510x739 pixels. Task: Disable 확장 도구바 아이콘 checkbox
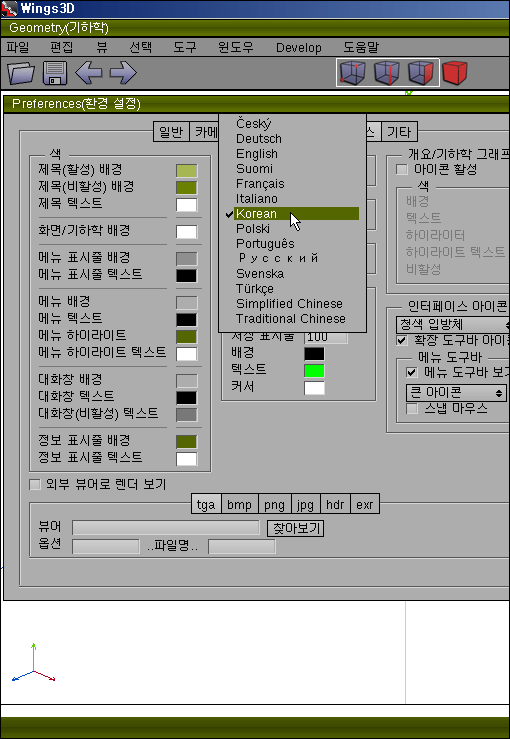pos(402,340)
